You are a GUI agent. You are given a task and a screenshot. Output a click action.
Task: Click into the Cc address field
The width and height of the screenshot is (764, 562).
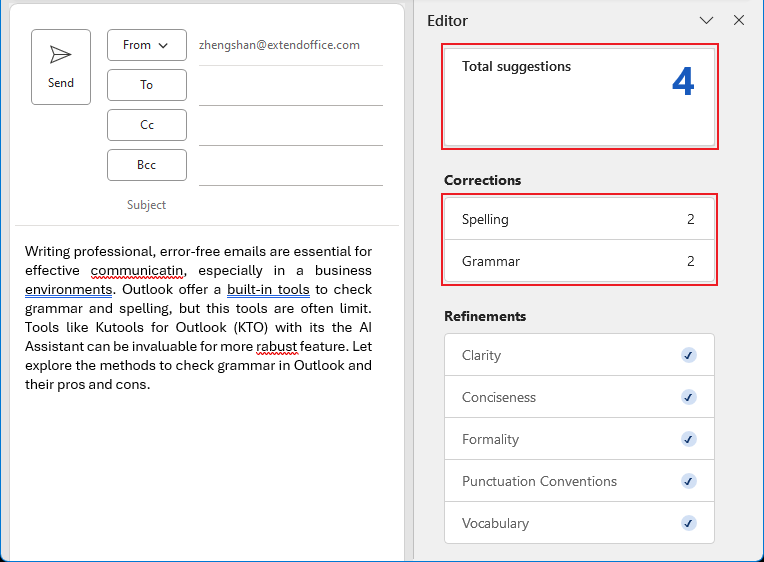click(290, 128)
